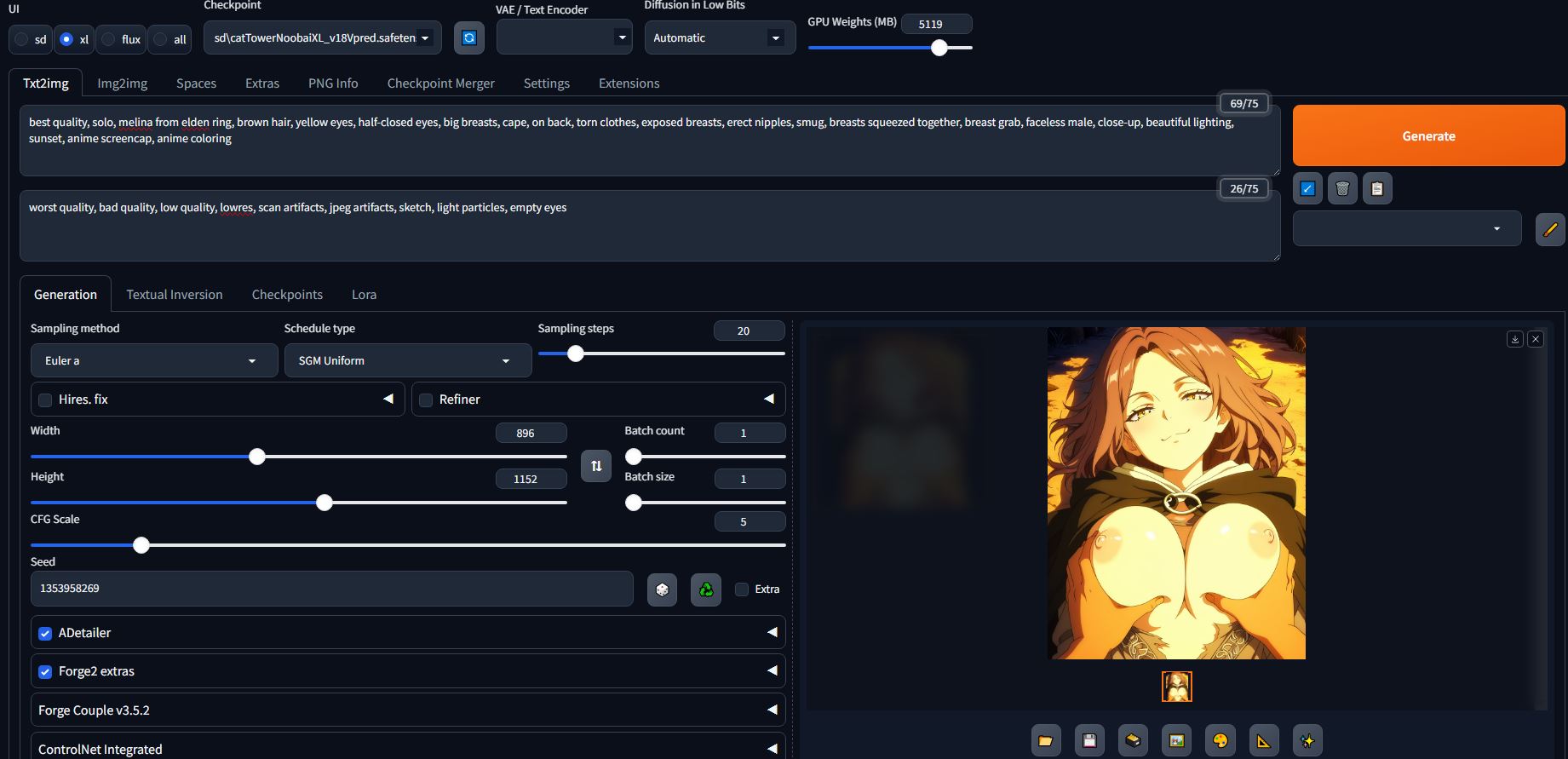This screenshot has height=759, width=1568.
Task: Download the preview image from the gallery
Action: 1515,339
